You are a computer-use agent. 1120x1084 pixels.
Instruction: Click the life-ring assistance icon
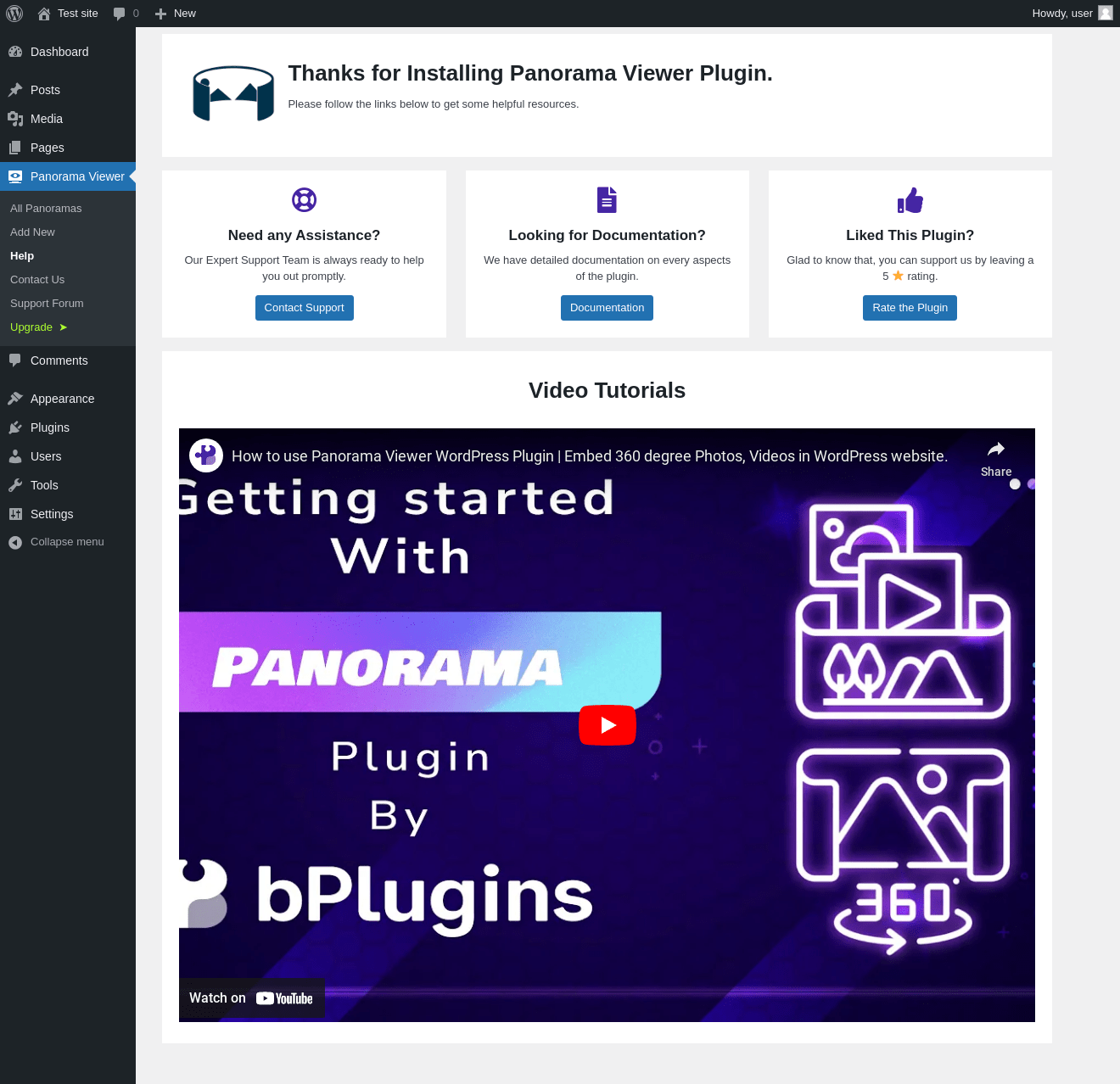pyautogui.click(x=304, y=200)
